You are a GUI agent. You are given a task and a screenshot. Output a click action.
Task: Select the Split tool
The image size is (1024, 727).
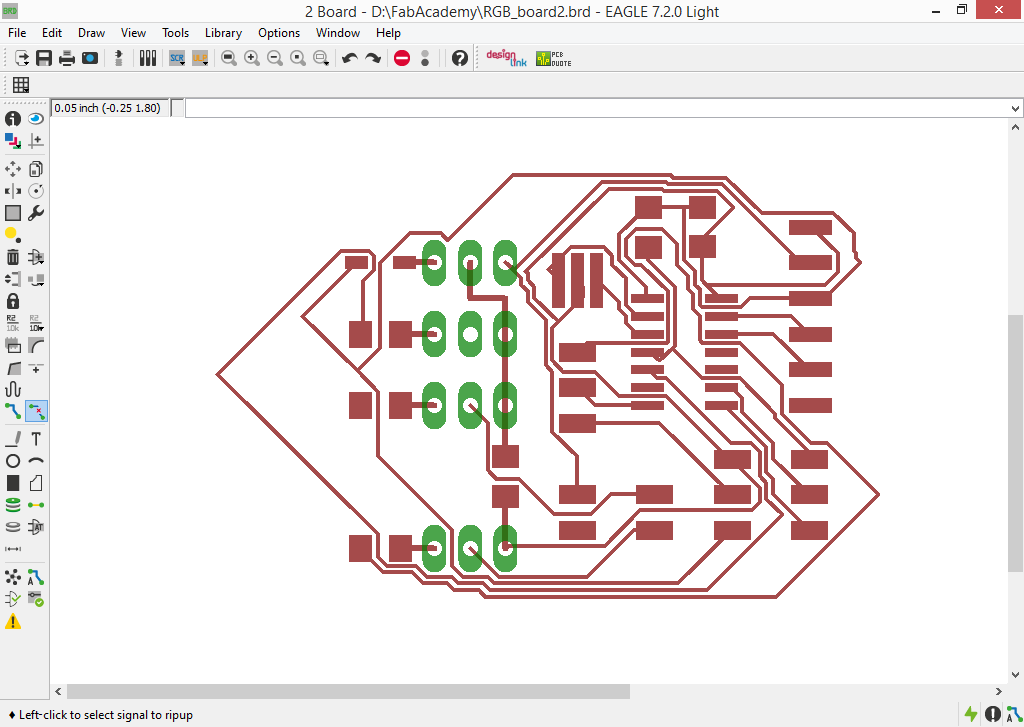[x=12, y=368]
